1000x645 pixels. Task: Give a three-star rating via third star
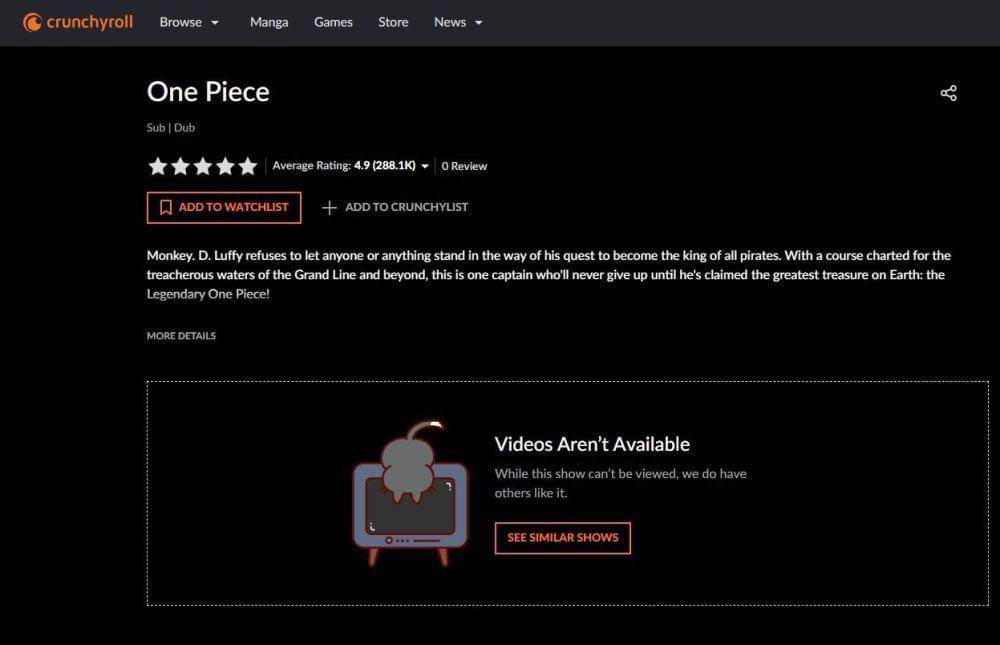pos(203,166)
